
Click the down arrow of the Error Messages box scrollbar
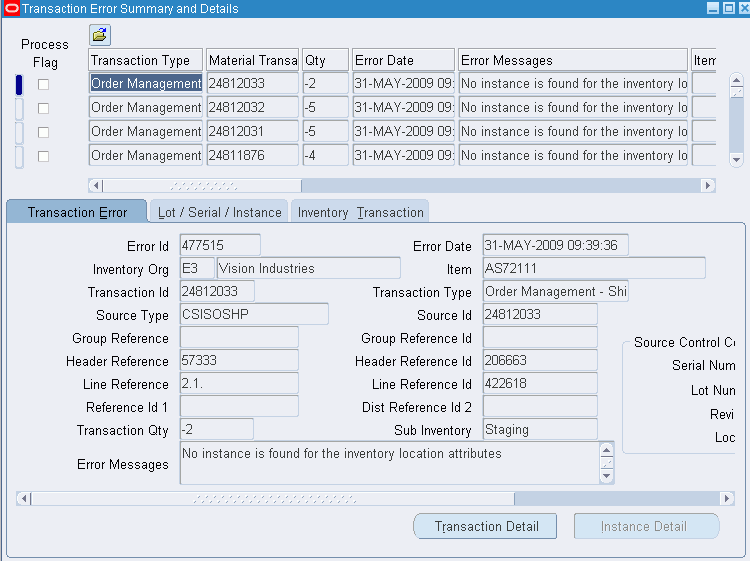pos(607,476)
